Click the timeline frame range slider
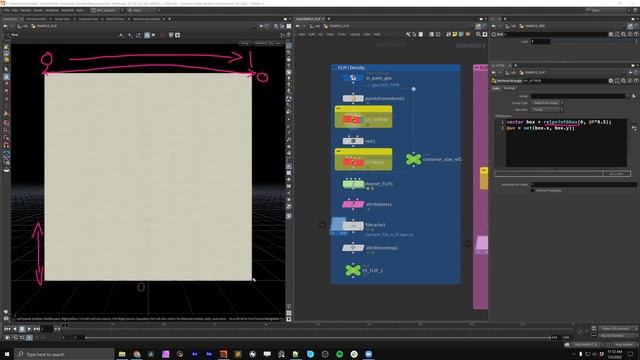640x360 pixels. coord(317,338)
